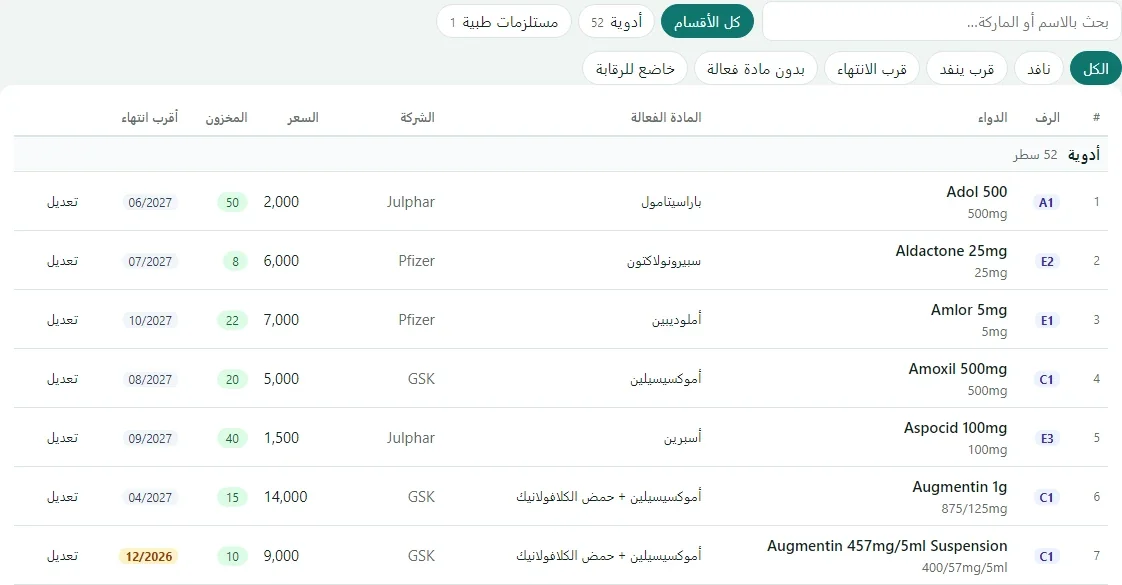
Task: Click تعديل for Adol 500
Action: pos(62,202)
